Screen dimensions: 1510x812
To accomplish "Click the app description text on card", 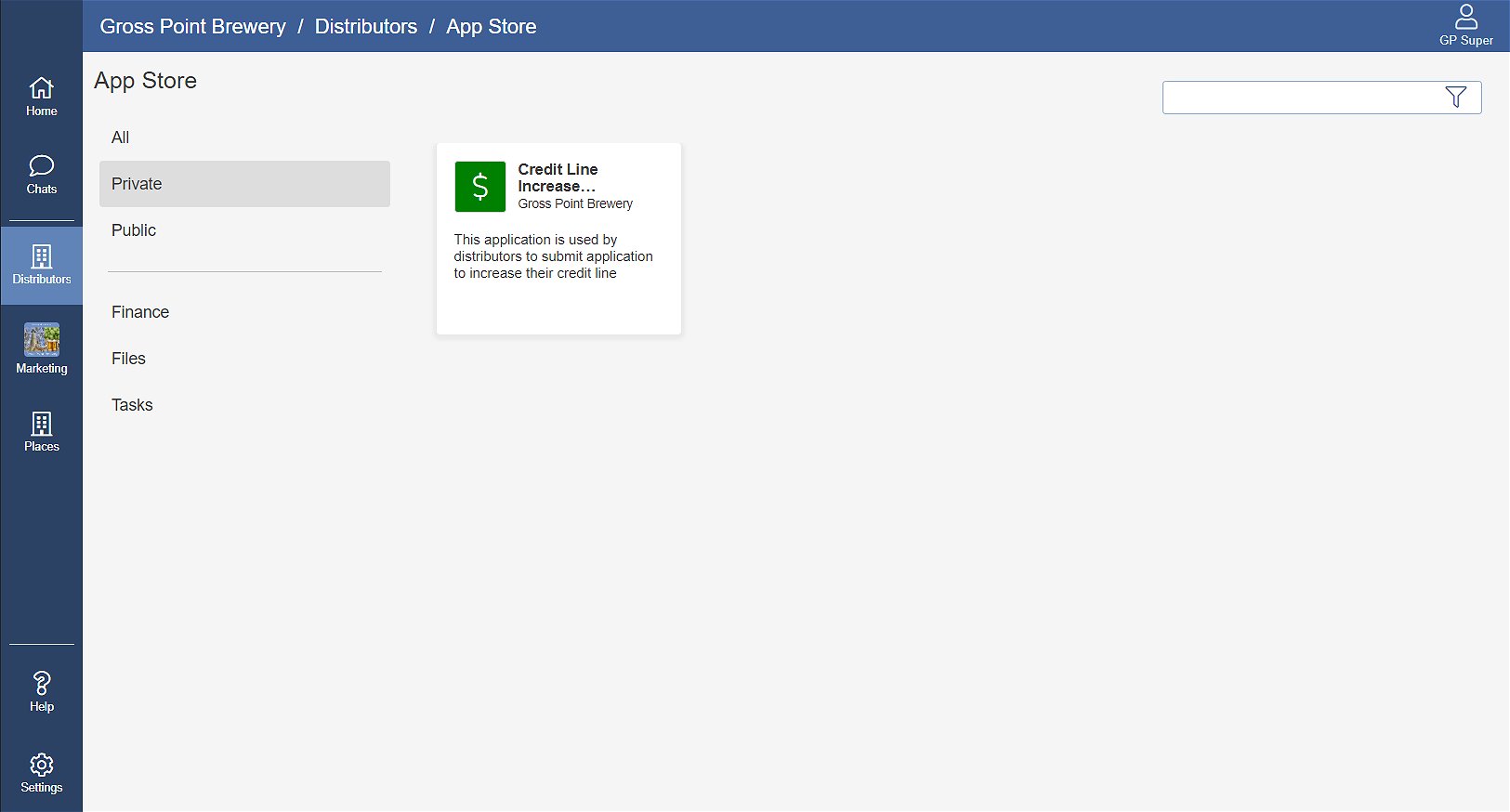I will pos(553,256).
